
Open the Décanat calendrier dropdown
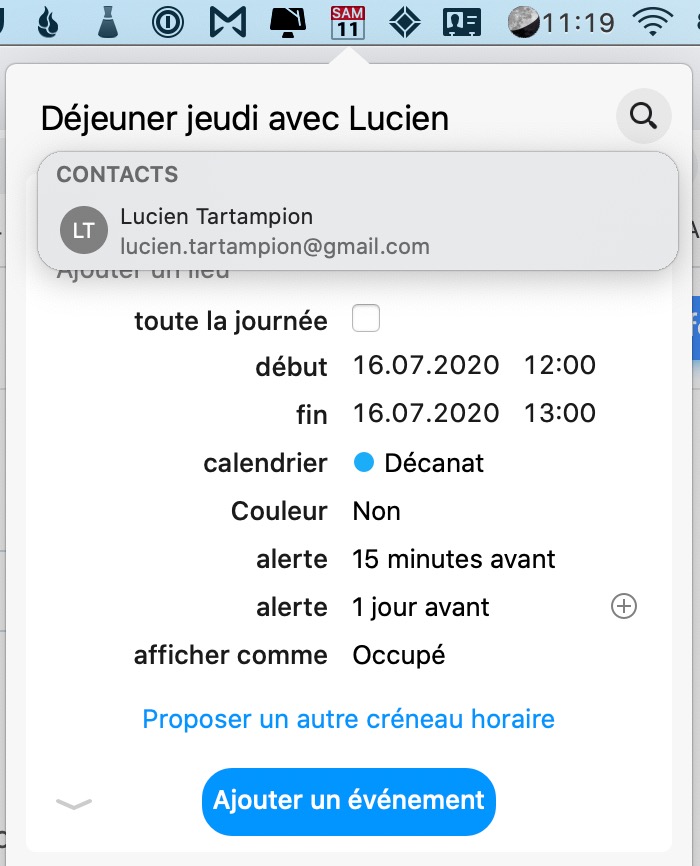coord(419,463)
